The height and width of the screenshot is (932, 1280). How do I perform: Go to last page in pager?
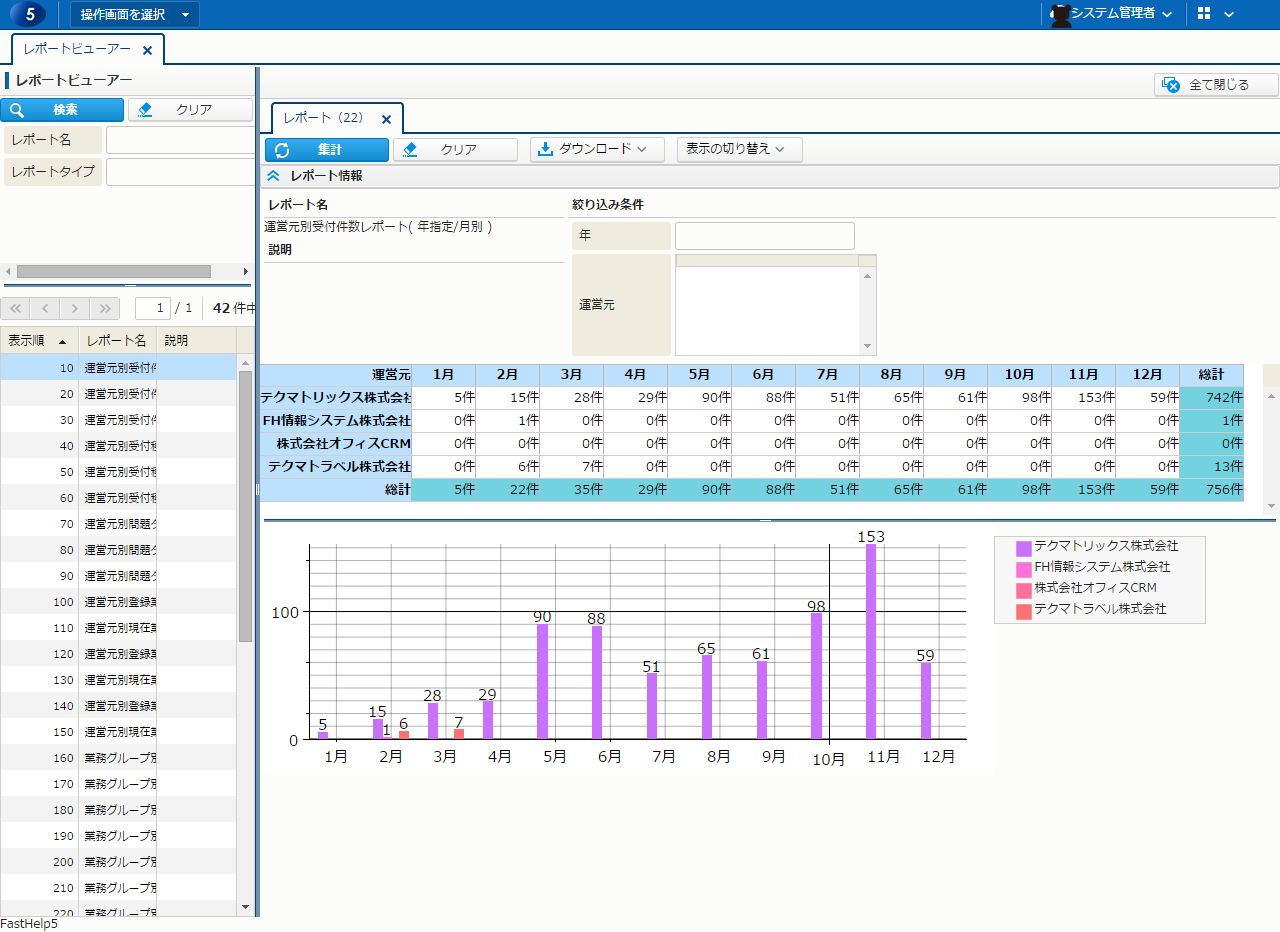105,308
